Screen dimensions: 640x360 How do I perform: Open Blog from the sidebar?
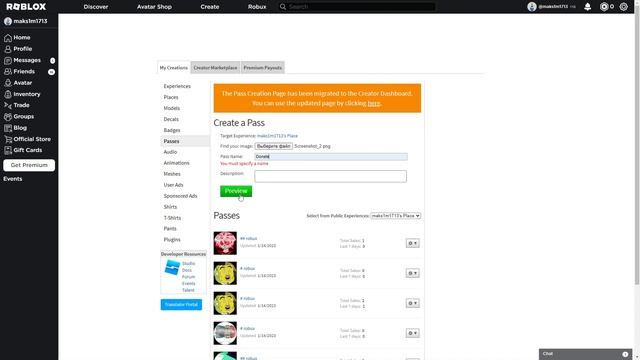(x=20, y=128)
